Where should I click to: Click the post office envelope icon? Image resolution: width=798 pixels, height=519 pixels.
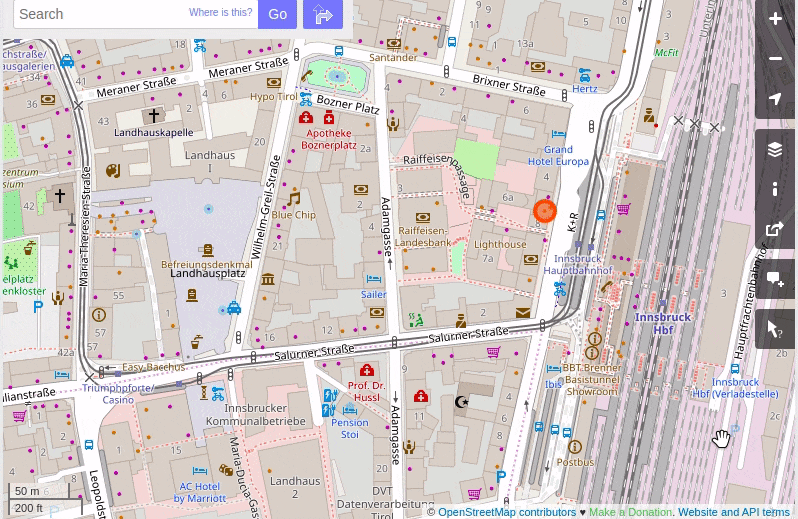(523, 312)
